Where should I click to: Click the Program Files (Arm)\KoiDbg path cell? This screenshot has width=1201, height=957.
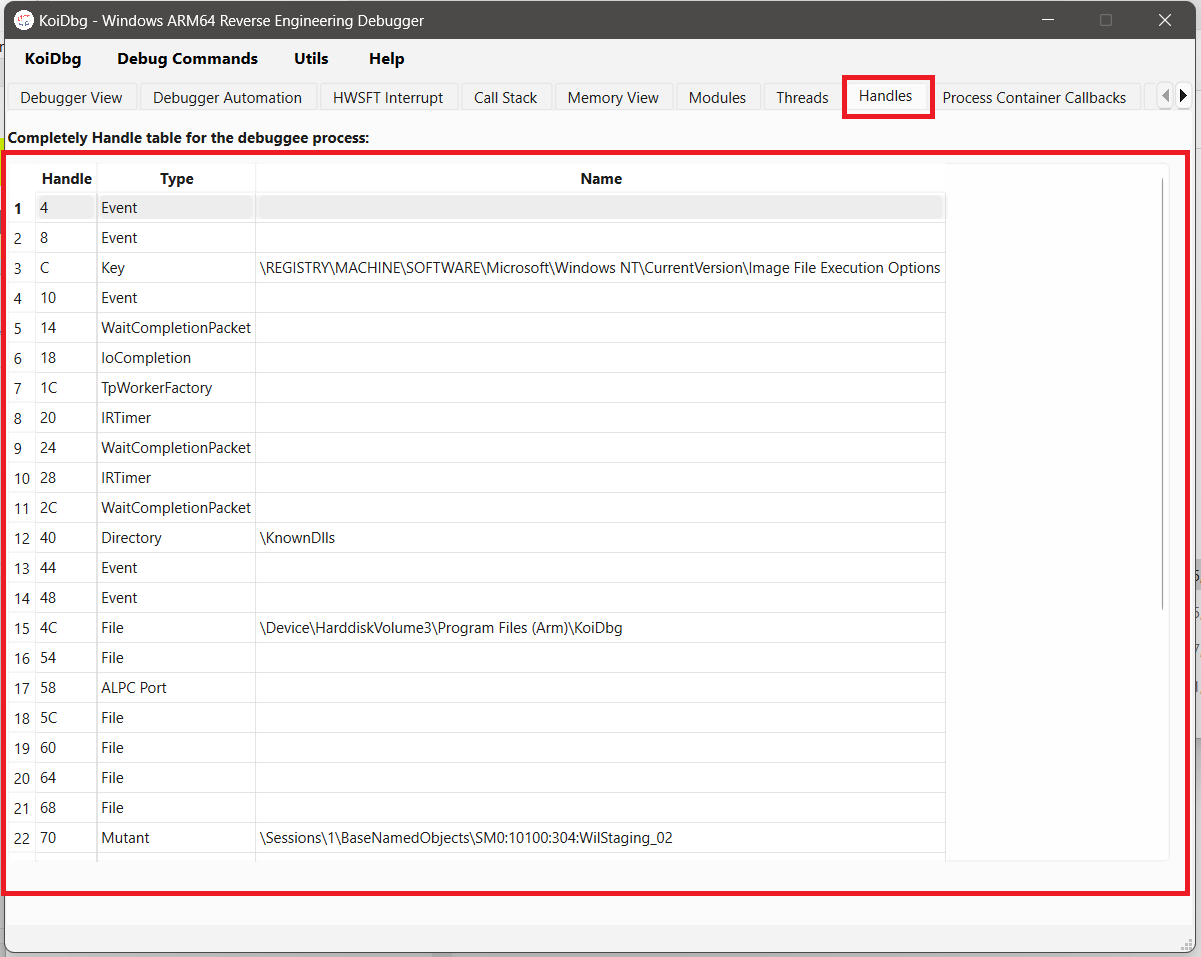click(601, 628)
